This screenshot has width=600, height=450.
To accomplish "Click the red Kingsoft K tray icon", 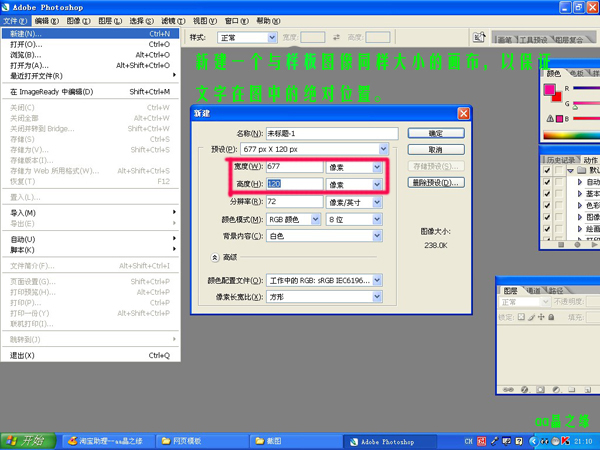I will coord(565,441).
